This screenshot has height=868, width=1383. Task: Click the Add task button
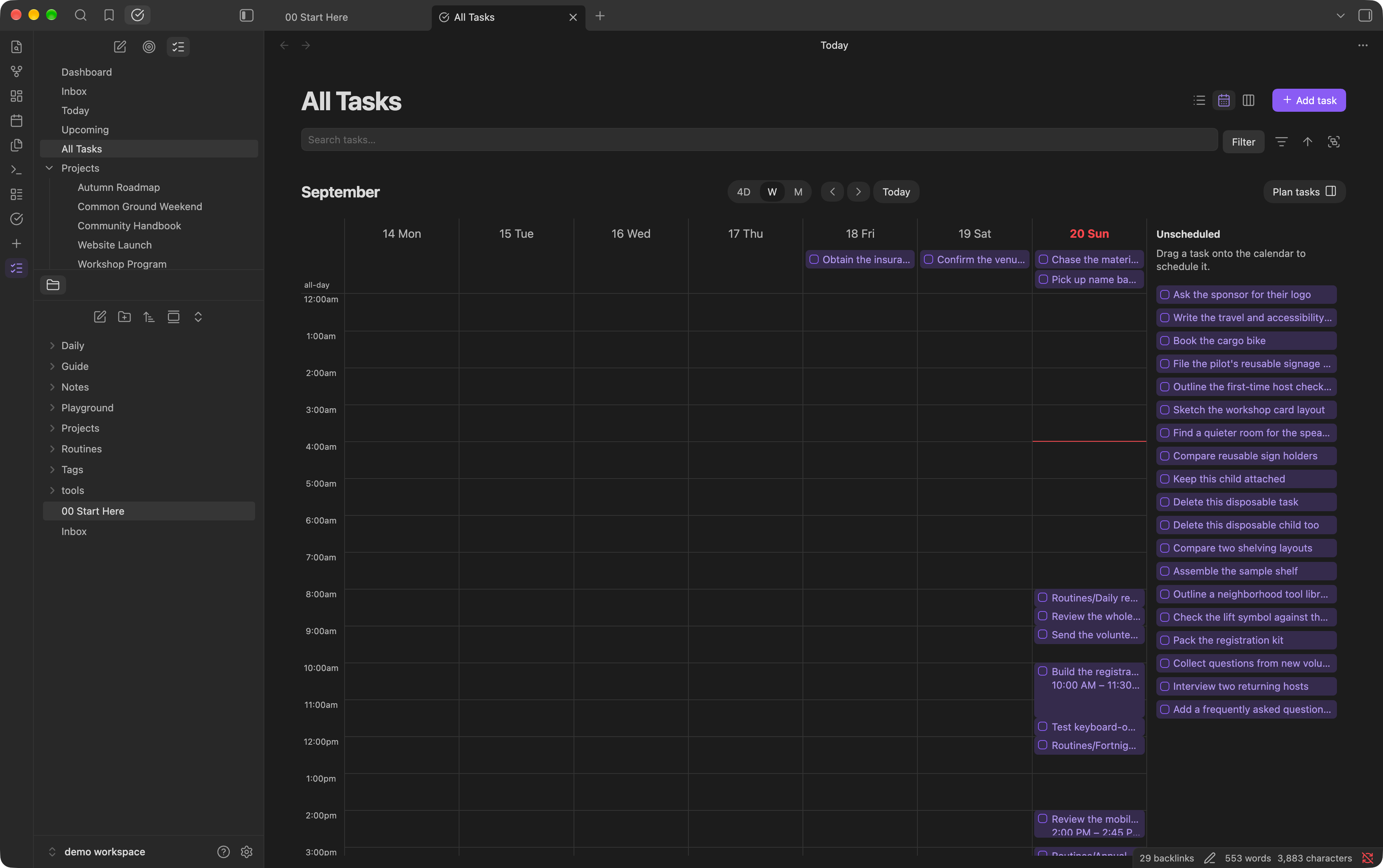coord(1309,101)
